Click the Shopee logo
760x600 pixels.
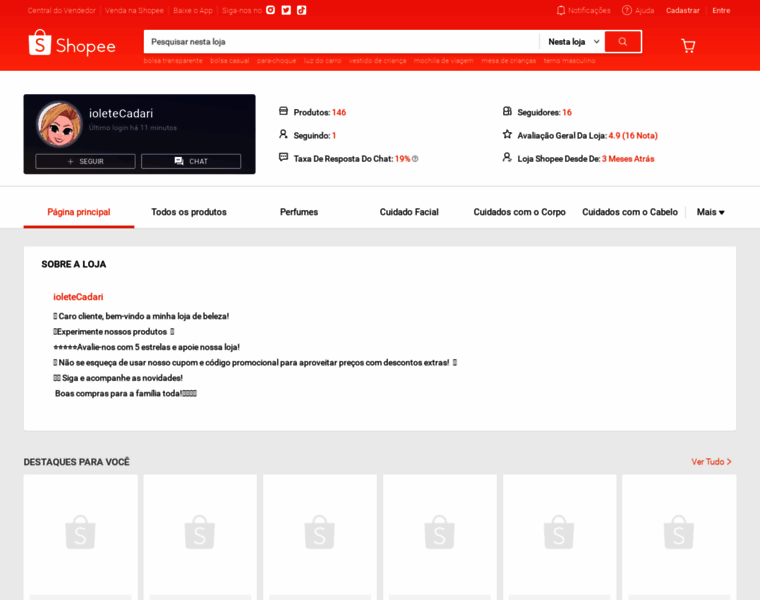coord(72,44)
